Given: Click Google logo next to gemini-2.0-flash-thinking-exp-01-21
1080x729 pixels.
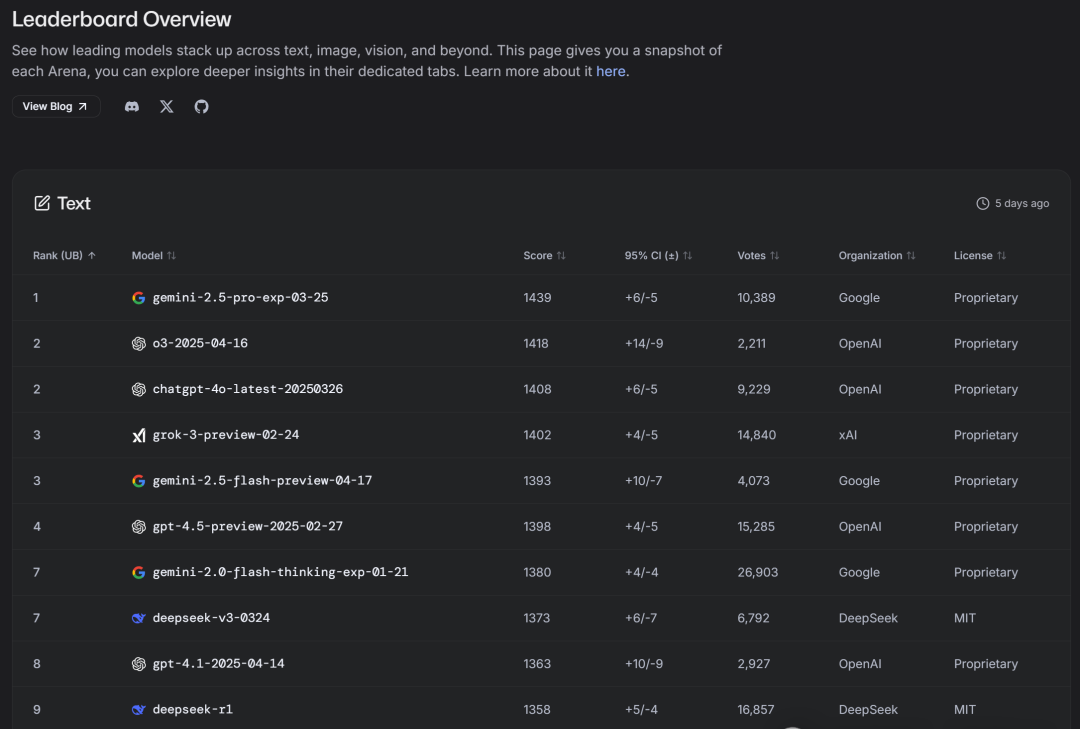Looking at the screenshot, I should pos(138,572).
